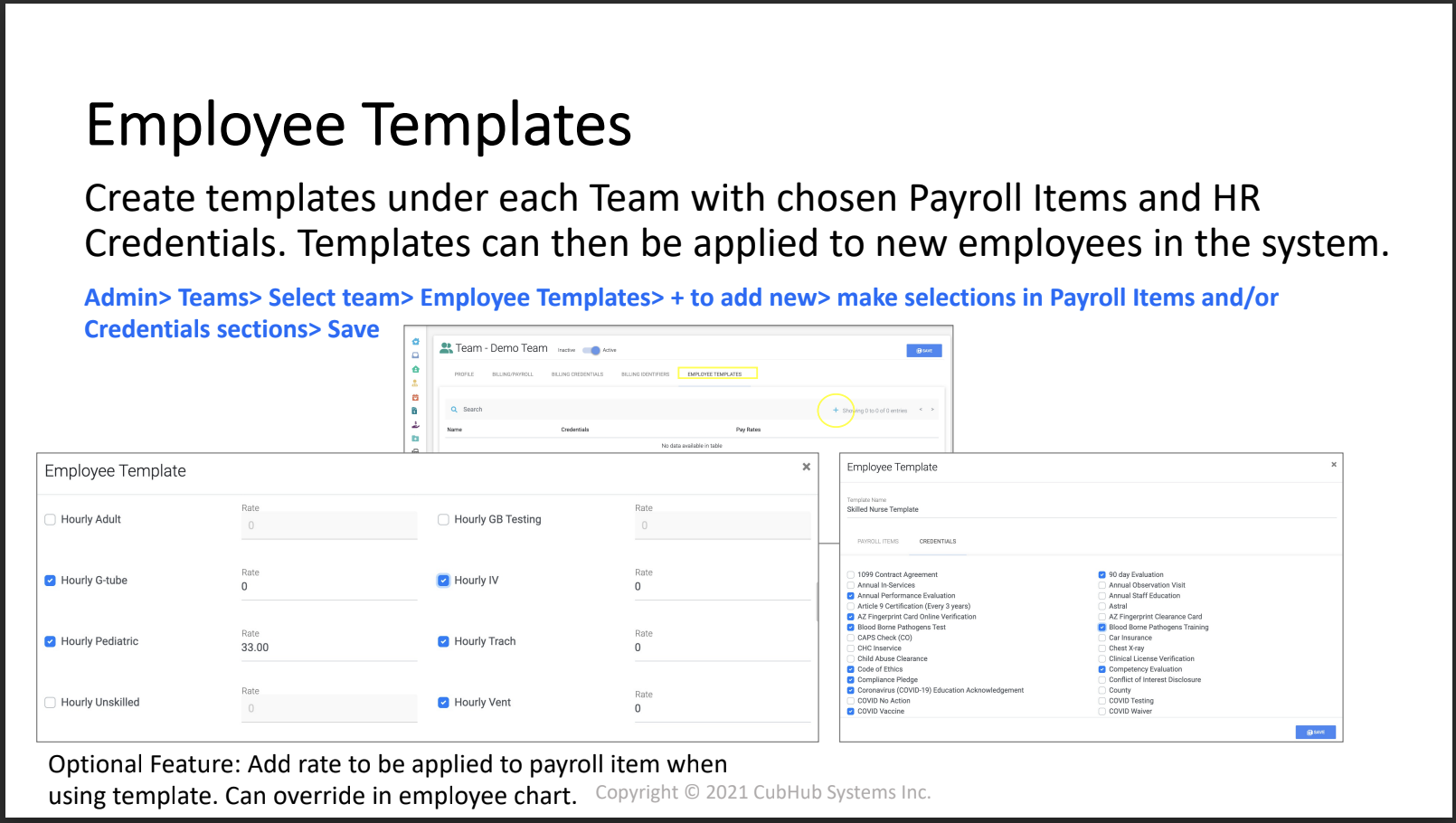This screenshot has width=1456, height=823.
Task: Check the Child Abuse Clearance credential
Action: click(851, 658)
